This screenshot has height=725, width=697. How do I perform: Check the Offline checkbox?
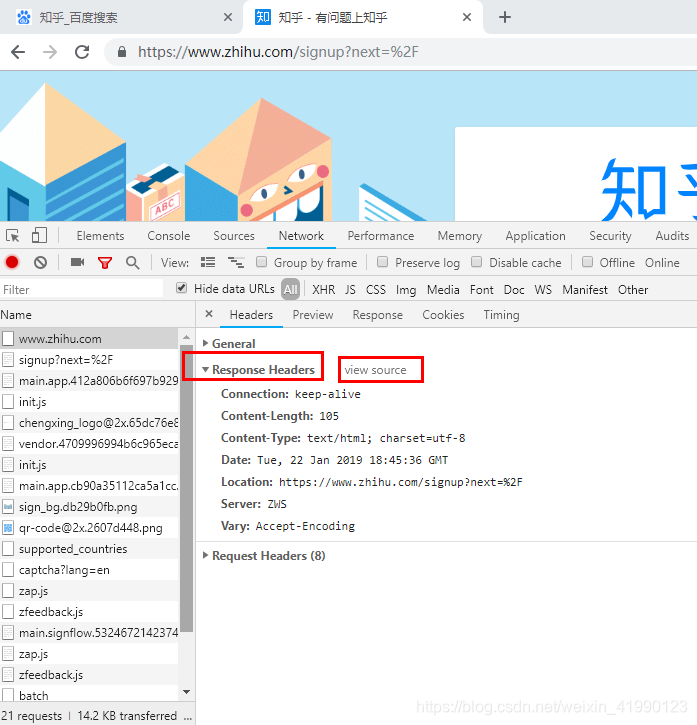tap(587, 262)
